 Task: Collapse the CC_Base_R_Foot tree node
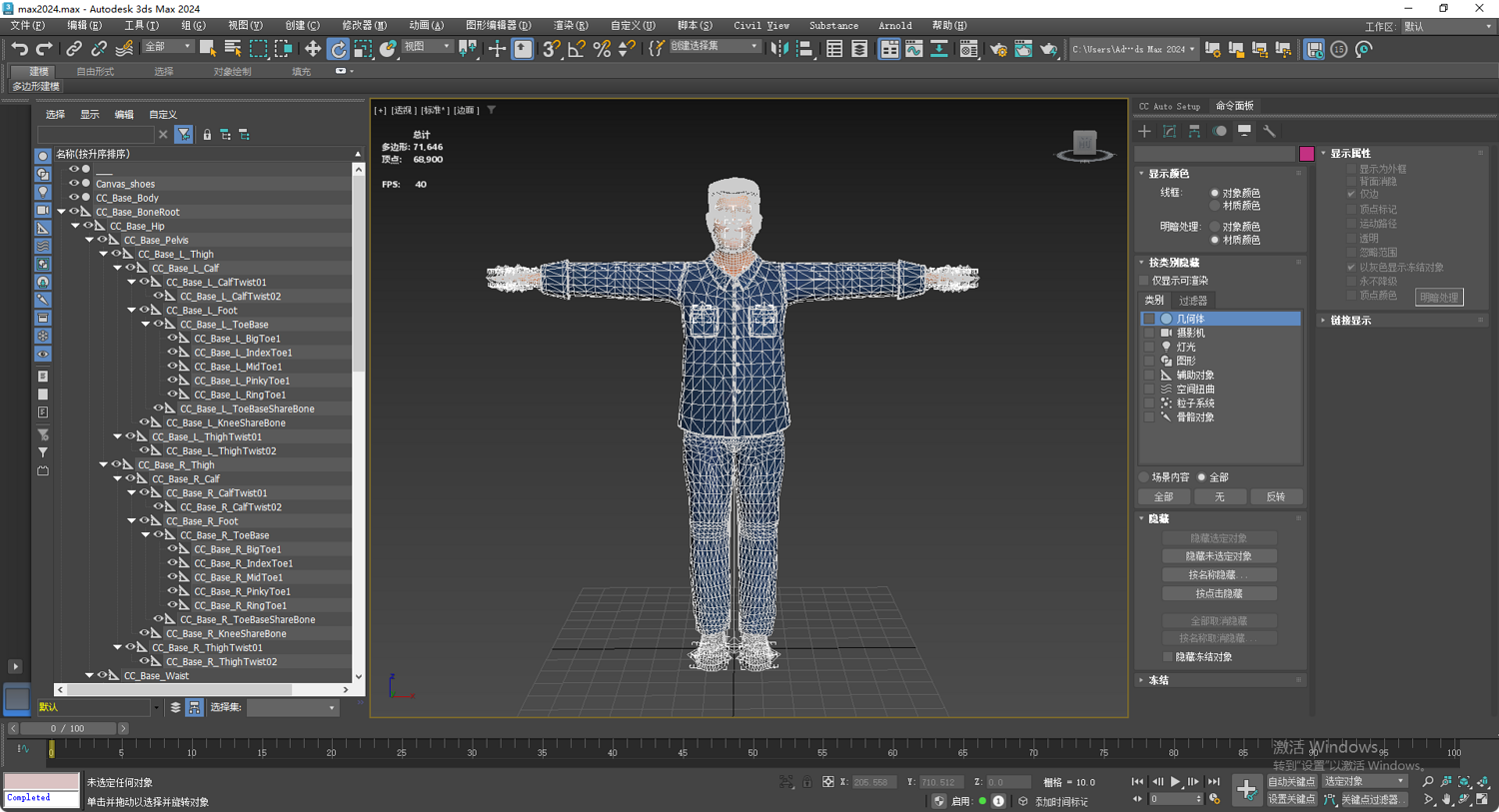131,520
